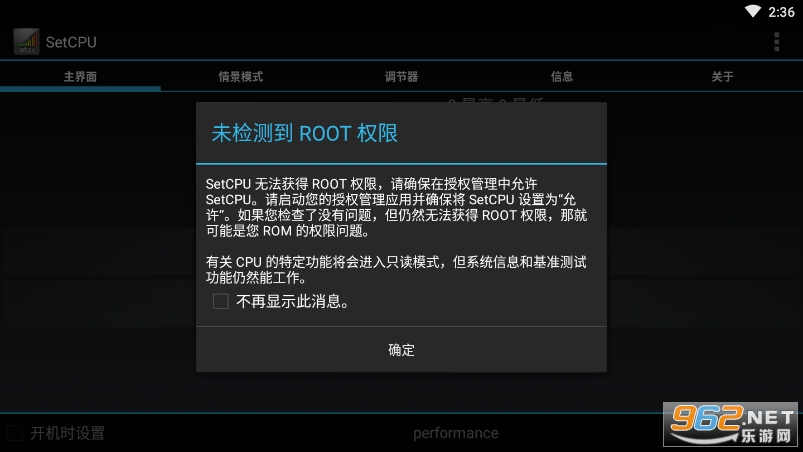Click the SetCPU title text
The height and width of the screenshot is (452, 803).
71,42
